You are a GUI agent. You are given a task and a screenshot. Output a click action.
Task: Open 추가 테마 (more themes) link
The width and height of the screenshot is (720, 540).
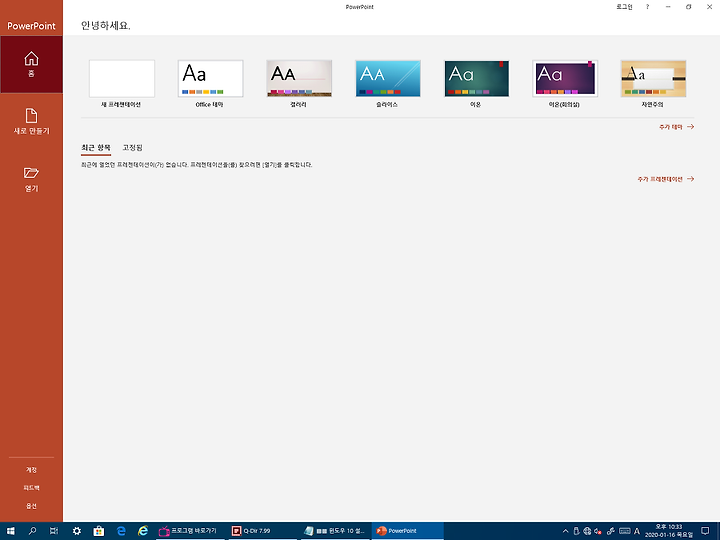[676, 127]
